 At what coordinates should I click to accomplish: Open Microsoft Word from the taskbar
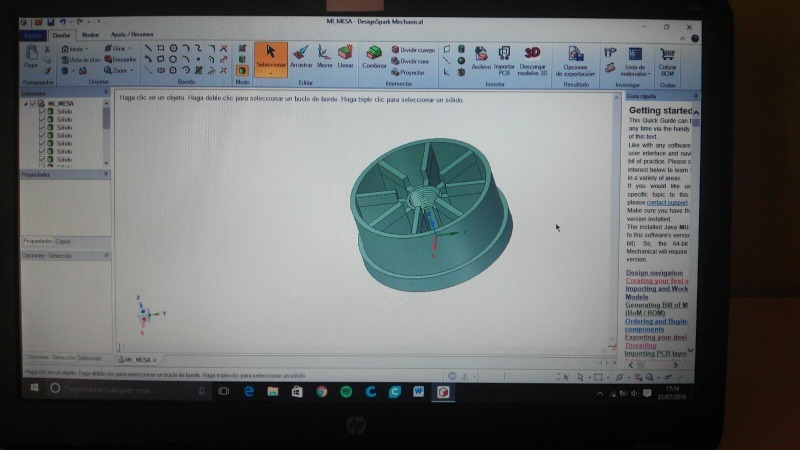click(x=418, y=392)
